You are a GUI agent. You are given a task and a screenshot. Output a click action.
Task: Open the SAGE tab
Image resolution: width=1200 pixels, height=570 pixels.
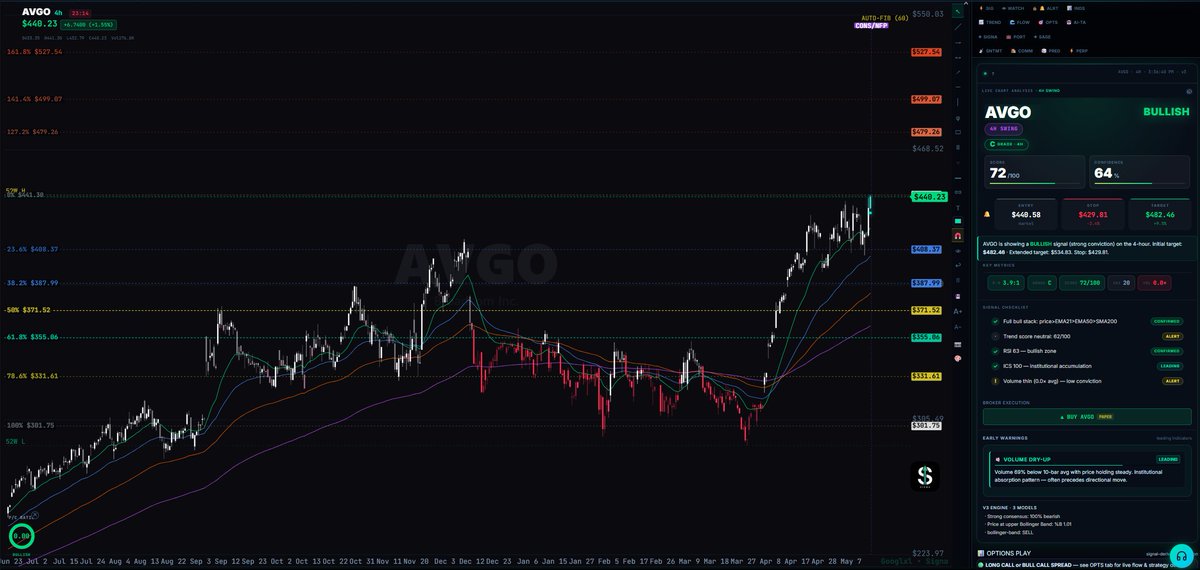(1042, 37)
